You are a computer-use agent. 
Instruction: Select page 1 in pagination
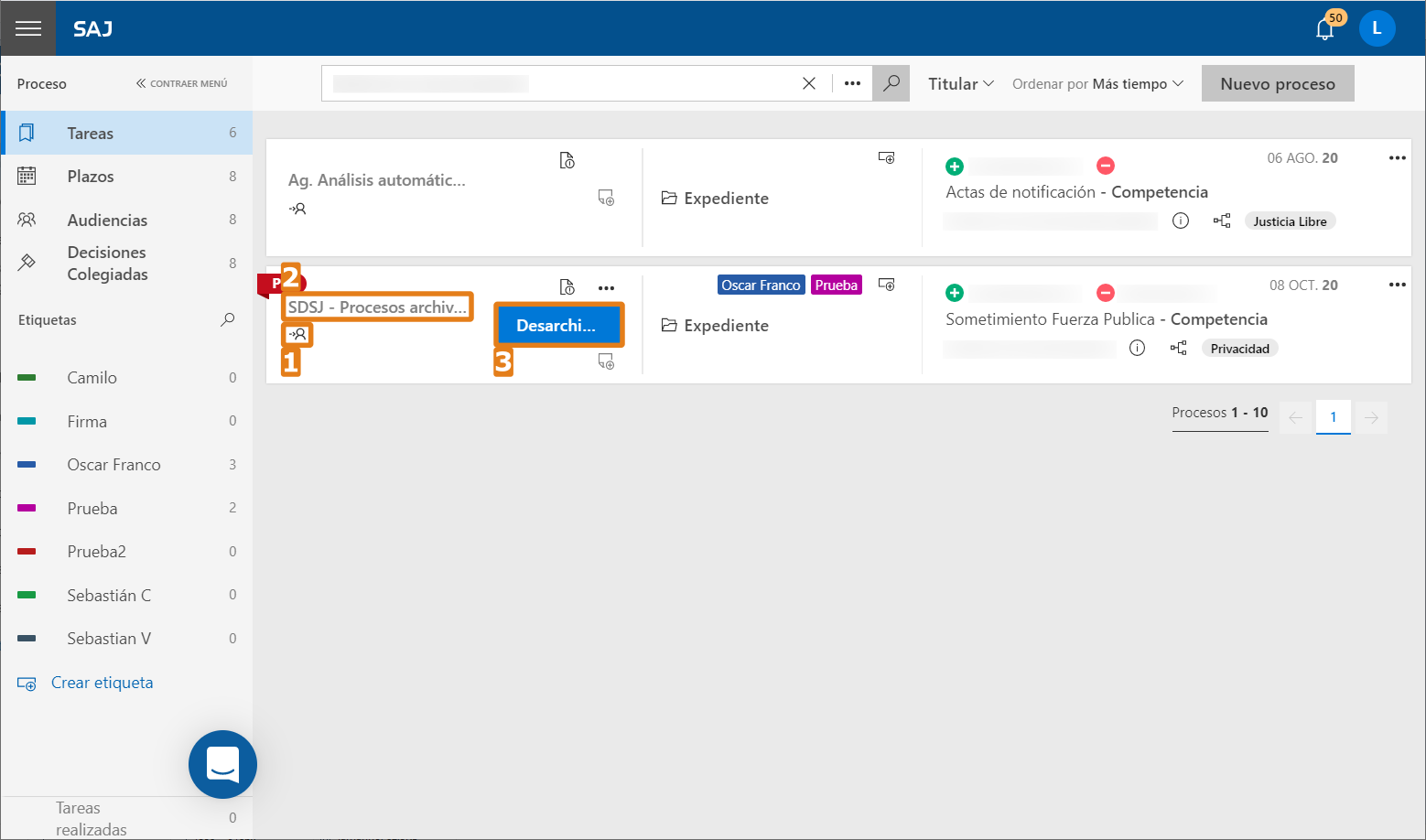tap(1334, 417)
